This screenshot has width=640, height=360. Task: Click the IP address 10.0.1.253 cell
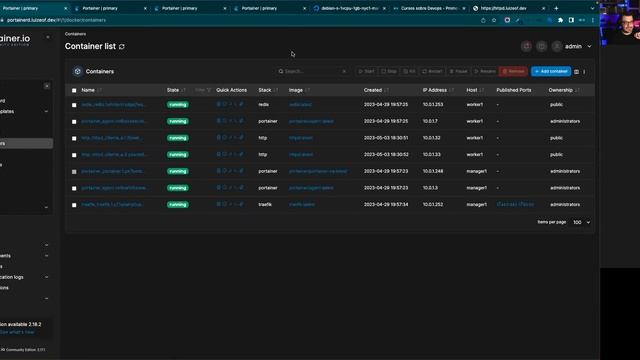pos(433,104)
